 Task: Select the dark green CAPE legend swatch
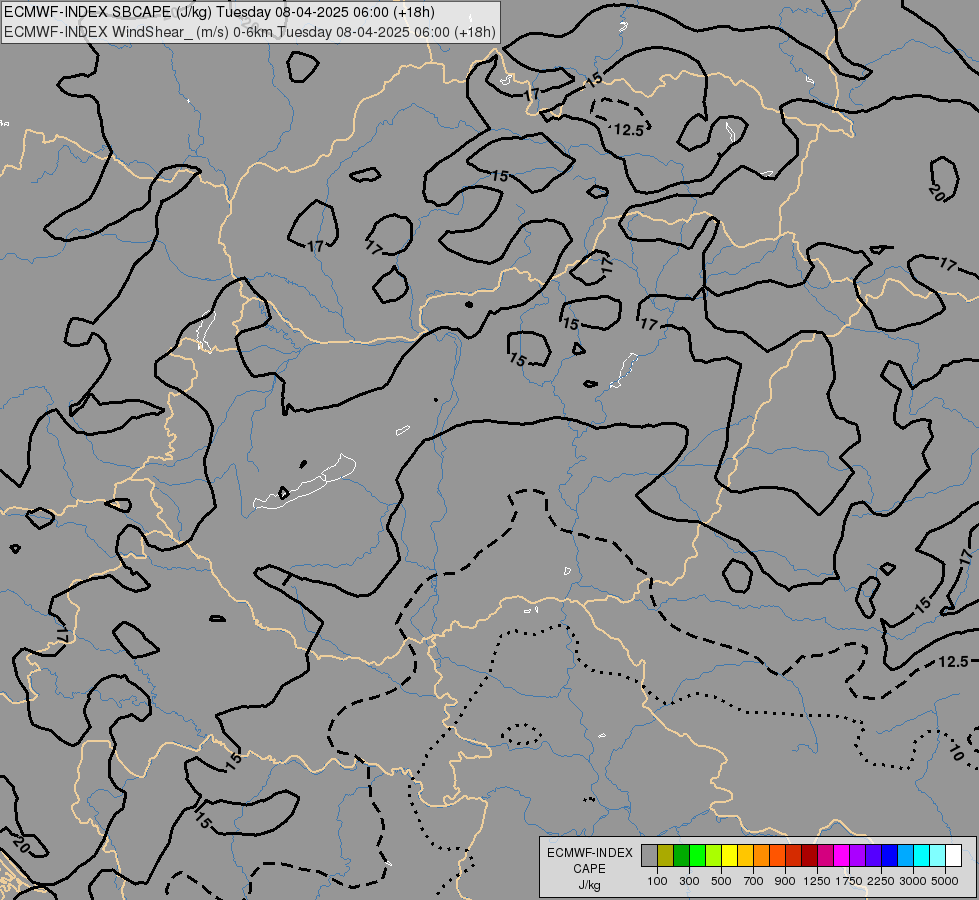681,855
